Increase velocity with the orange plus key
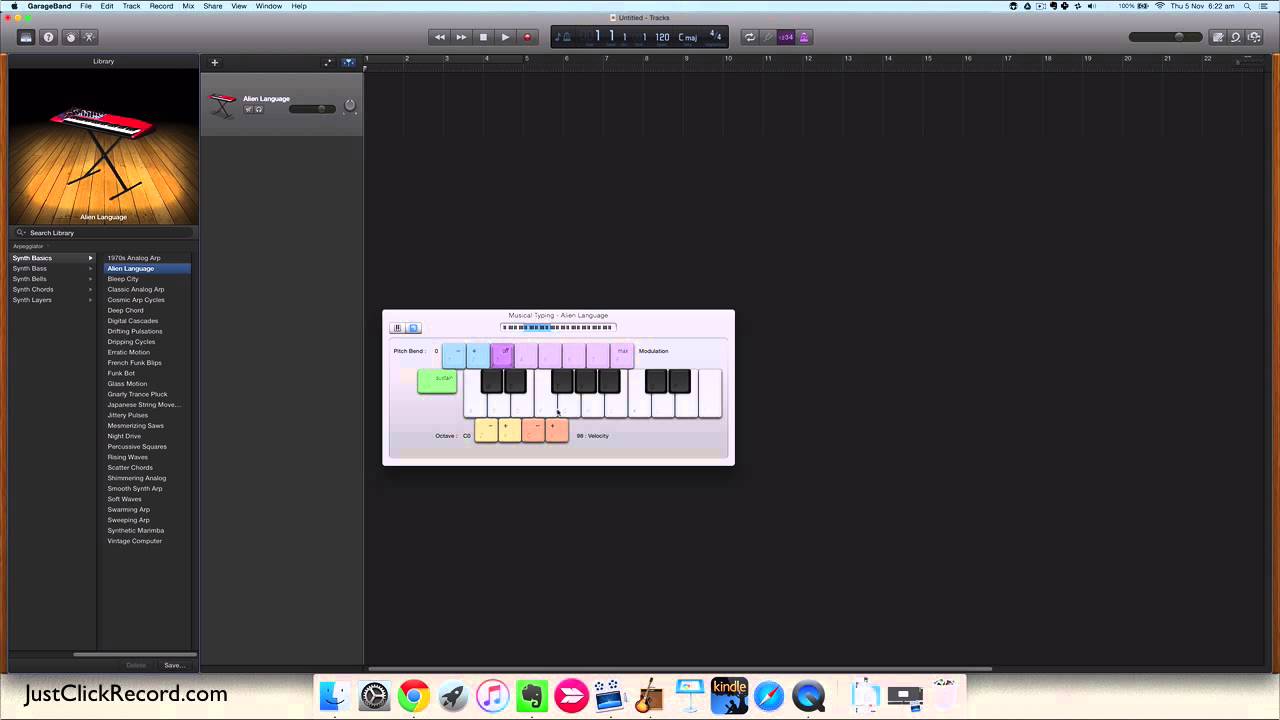This screenshot has width=1280, height=720. click(x=557, y=430)
